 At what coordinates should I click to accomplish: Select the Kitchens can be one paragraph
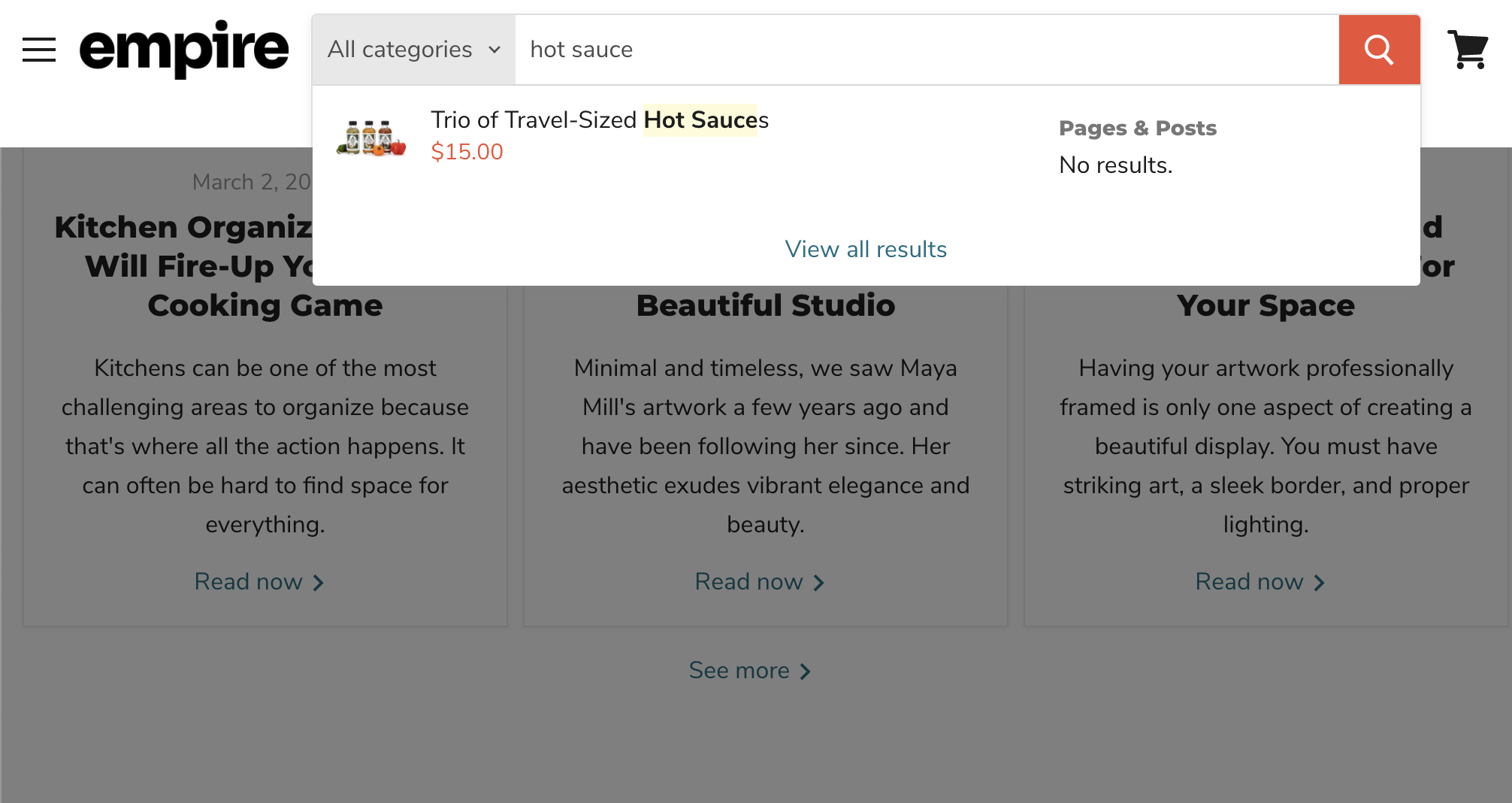pos(265,446)
